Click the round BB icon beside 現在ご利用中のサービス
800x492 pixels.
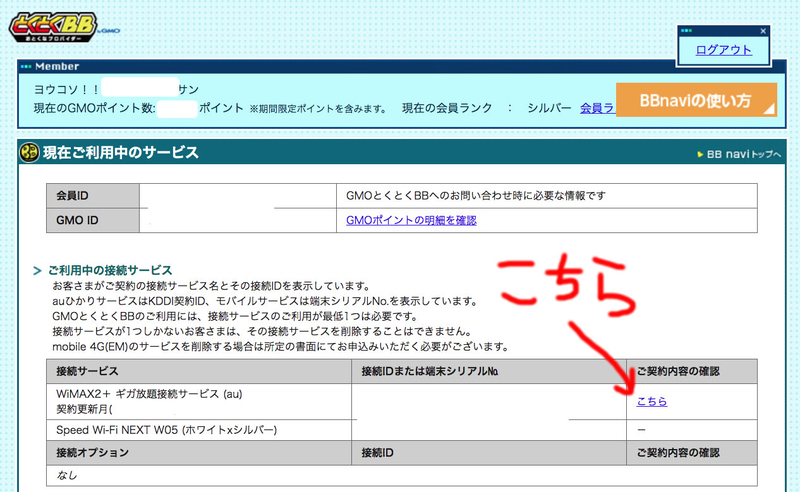(x=29, y=152)
